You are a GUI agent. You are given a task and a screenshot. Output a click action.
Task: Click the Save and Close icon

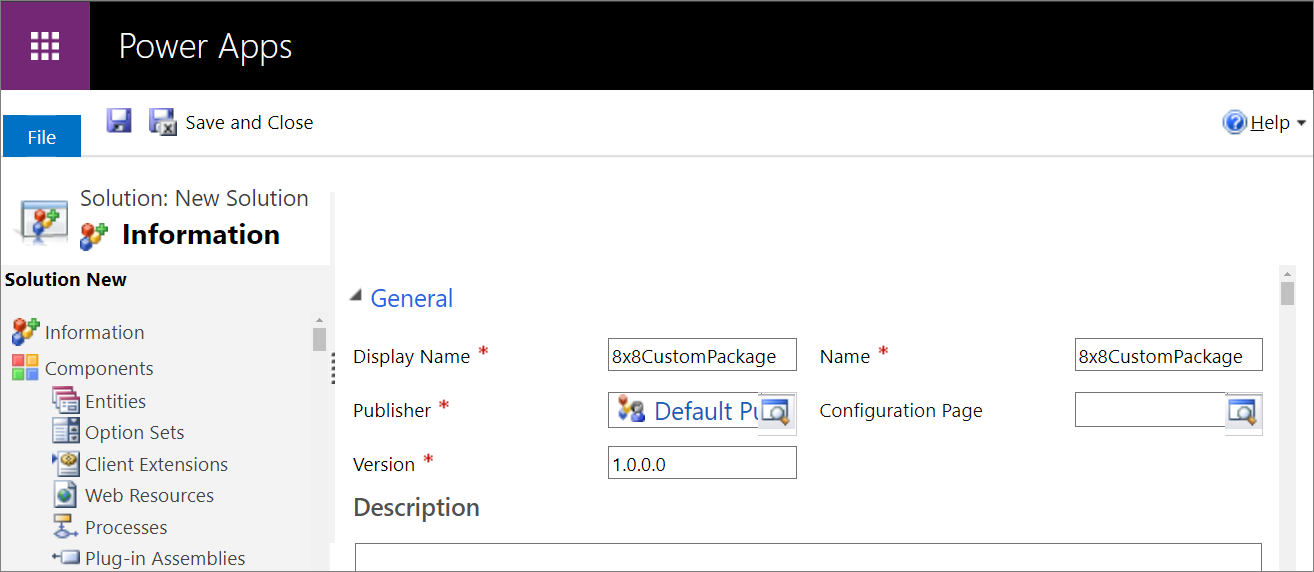[x=163, y=122]
